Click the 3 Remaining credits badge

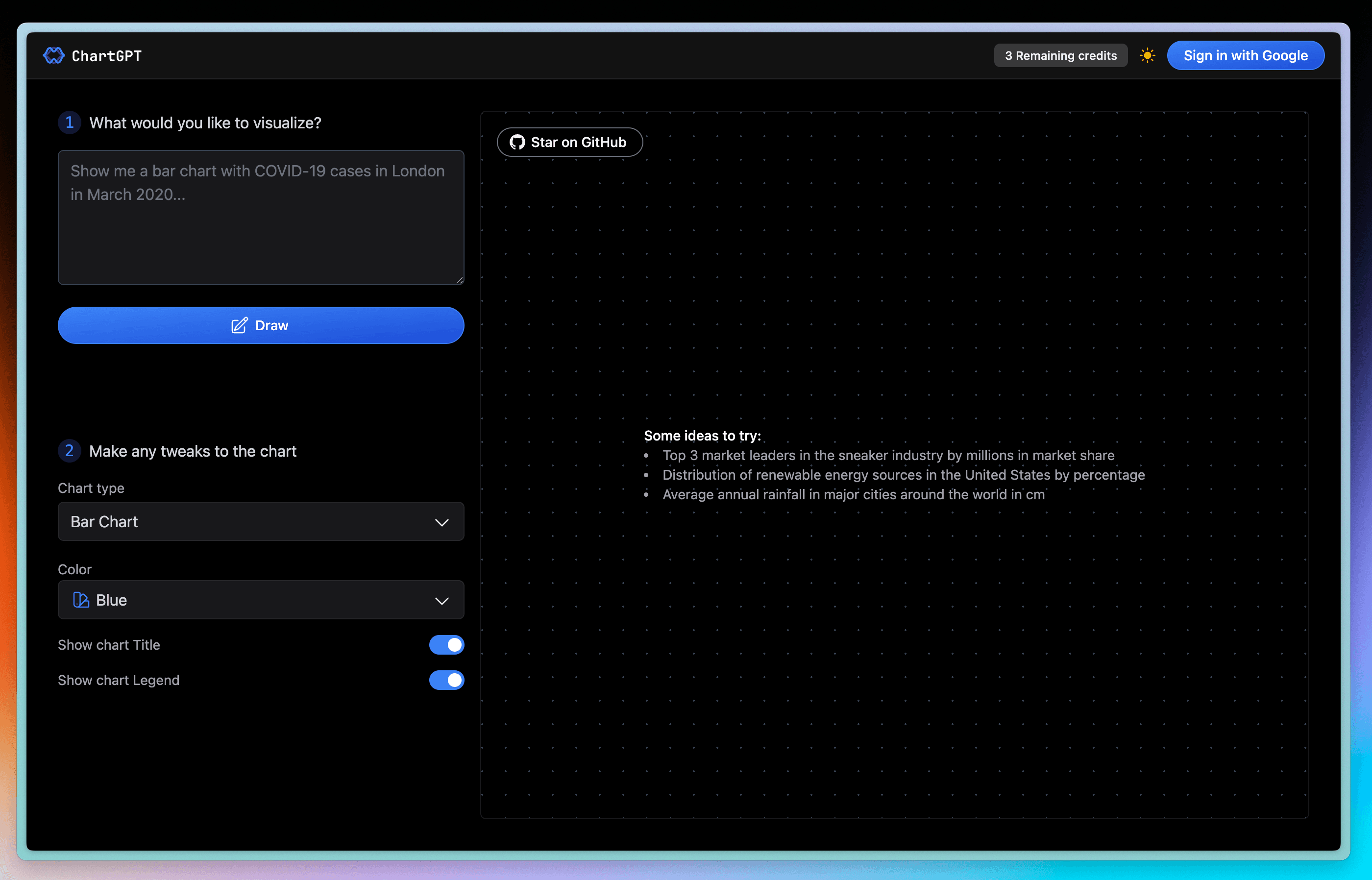(x=1060, y=55)
